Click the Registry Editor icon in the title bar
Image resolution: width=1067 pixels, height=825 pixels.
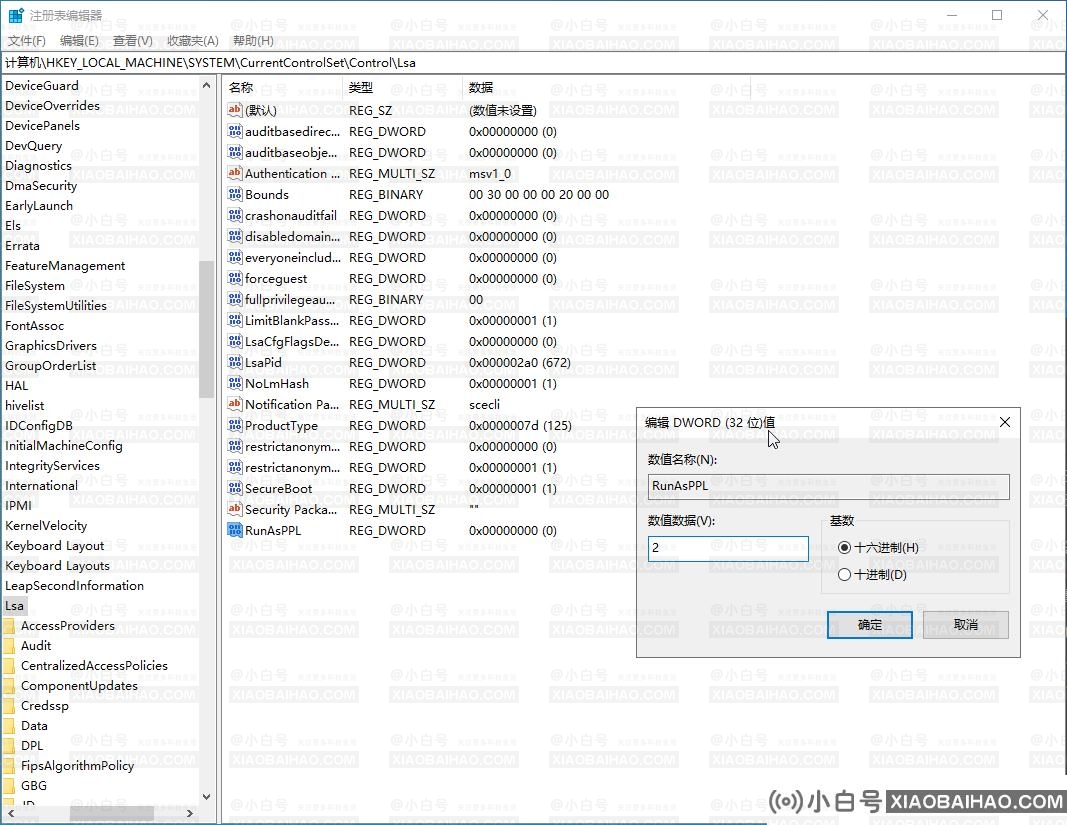coord(15,15)
